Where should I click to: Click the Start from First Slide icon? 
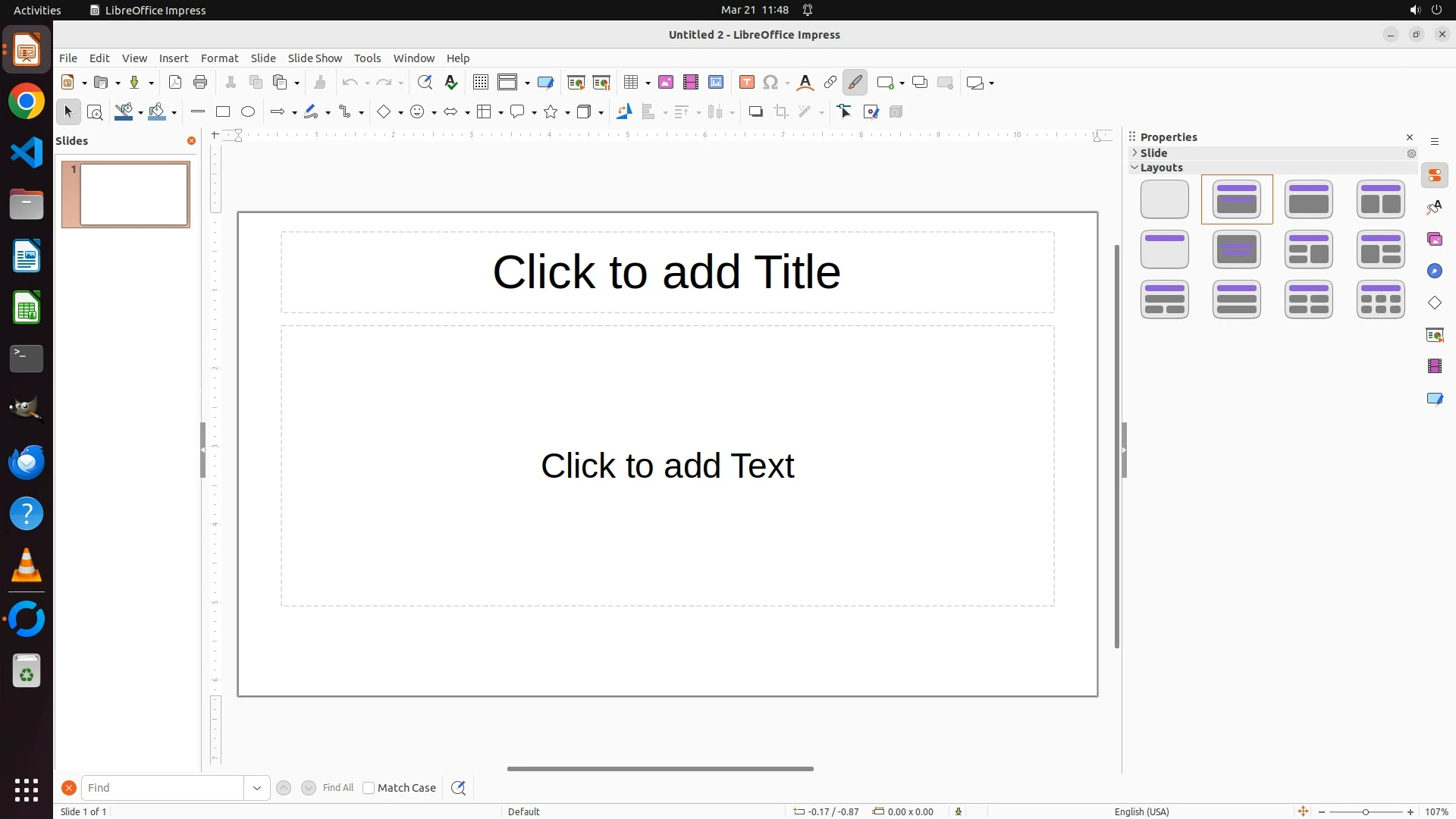click(x=576, y=83)
